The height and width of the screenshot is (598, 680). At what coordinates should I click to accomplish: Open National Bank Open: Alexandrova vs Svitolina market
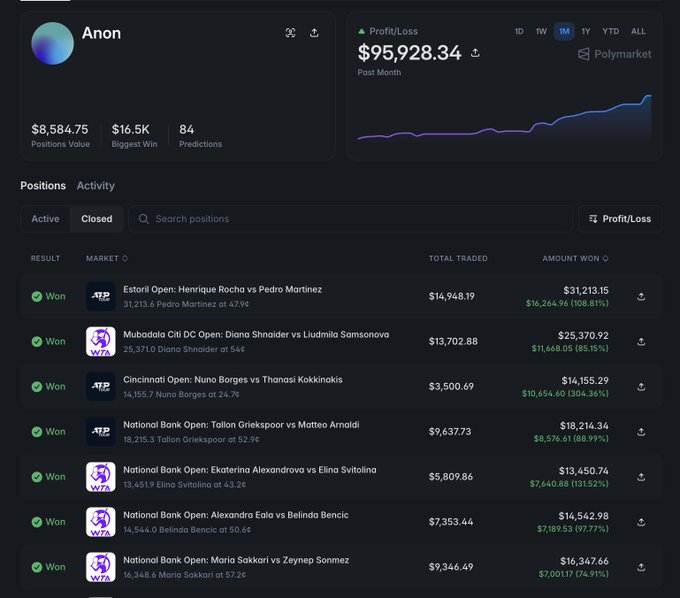click(250, 470)
